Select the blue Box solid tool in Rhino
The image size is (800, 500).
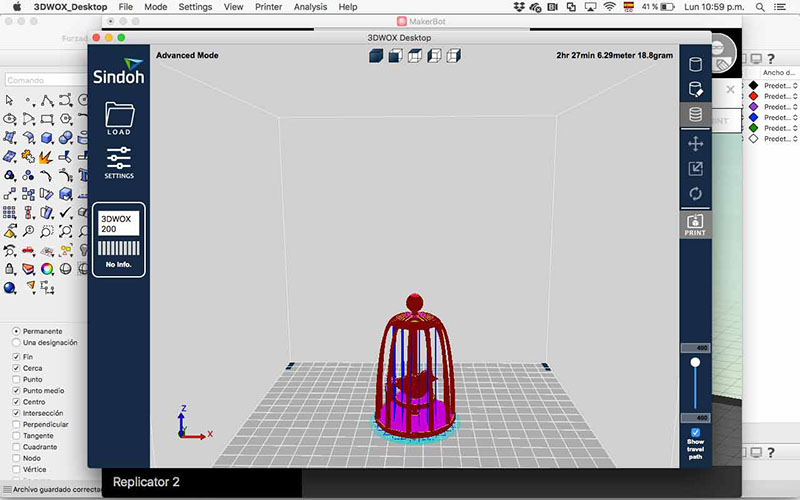[x=47, y=138]
